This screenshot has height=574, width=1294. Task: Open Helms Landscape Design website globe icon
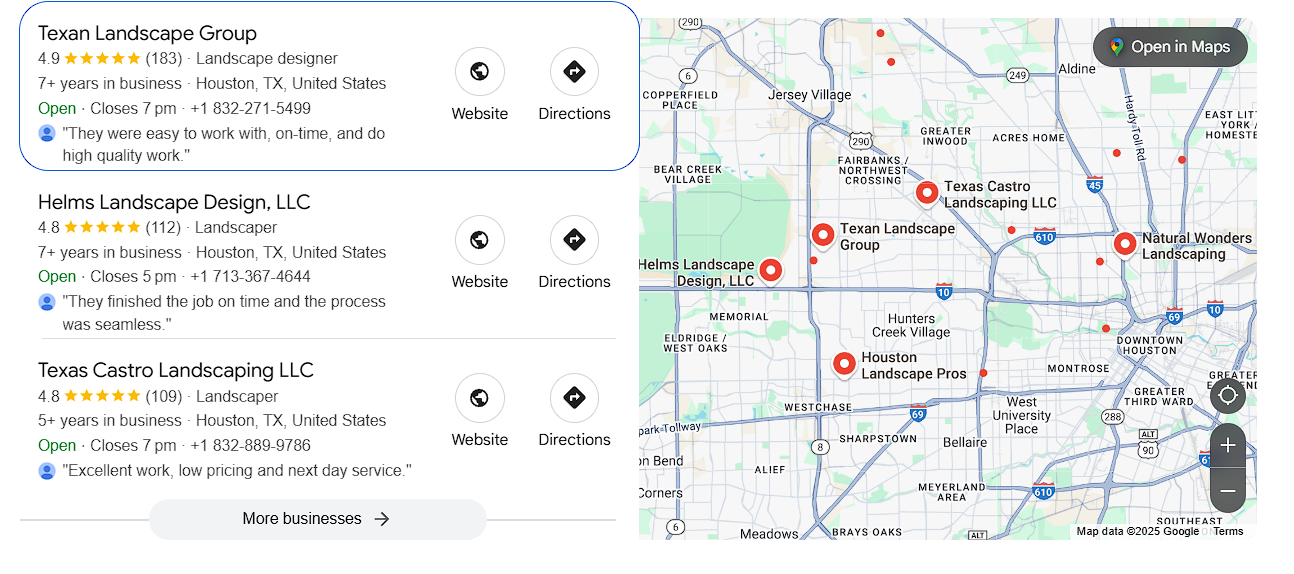(x=479, y=239)
